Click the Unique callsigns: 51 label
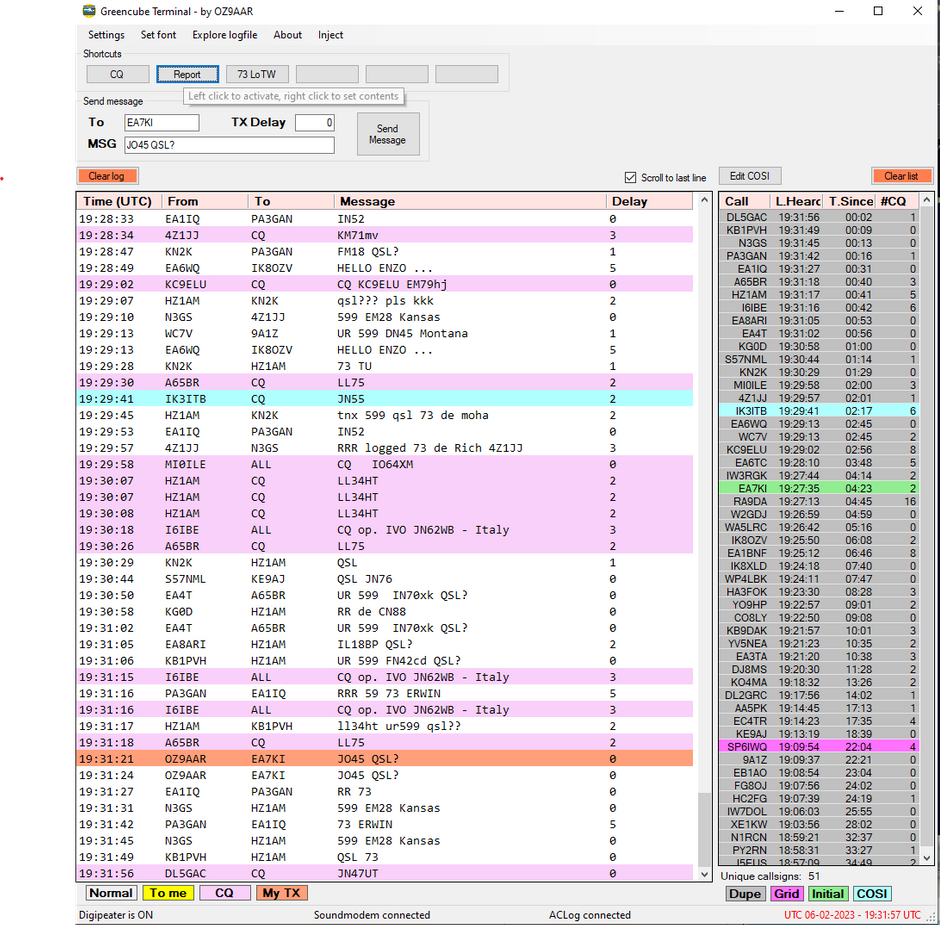The width and height of the screenshot is (940, 925). click(770, 876)
